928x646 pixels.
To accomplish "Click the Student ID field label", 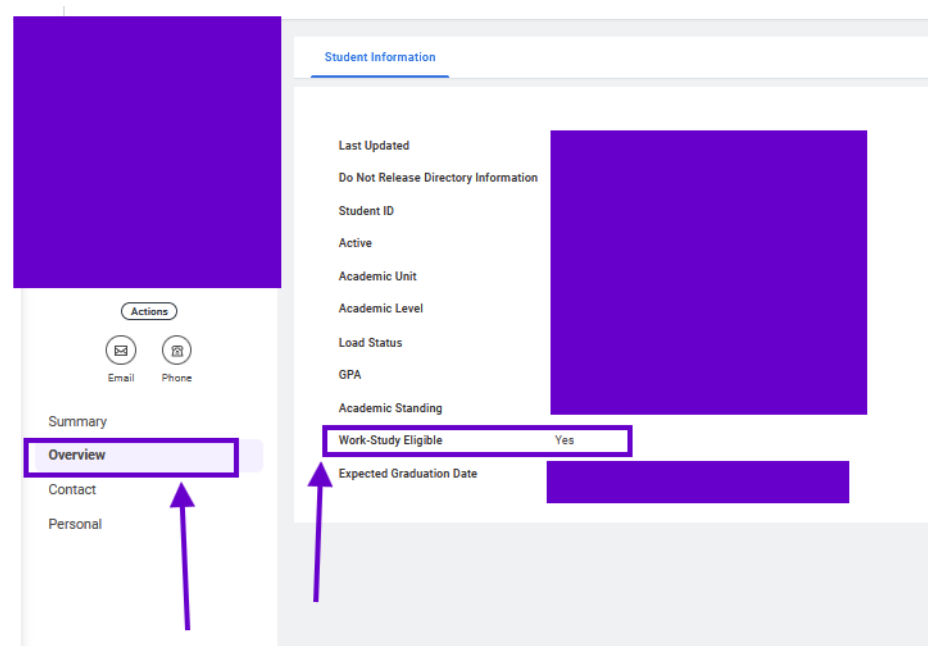I will tap(366, 211).
